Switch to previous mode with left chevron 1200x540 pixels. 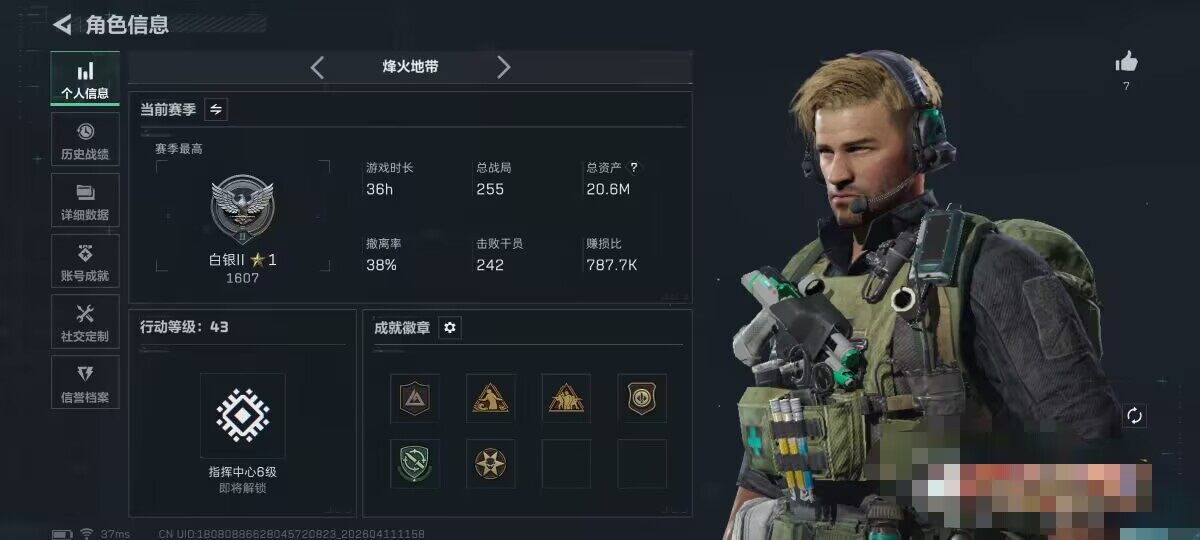coord(317,67)
